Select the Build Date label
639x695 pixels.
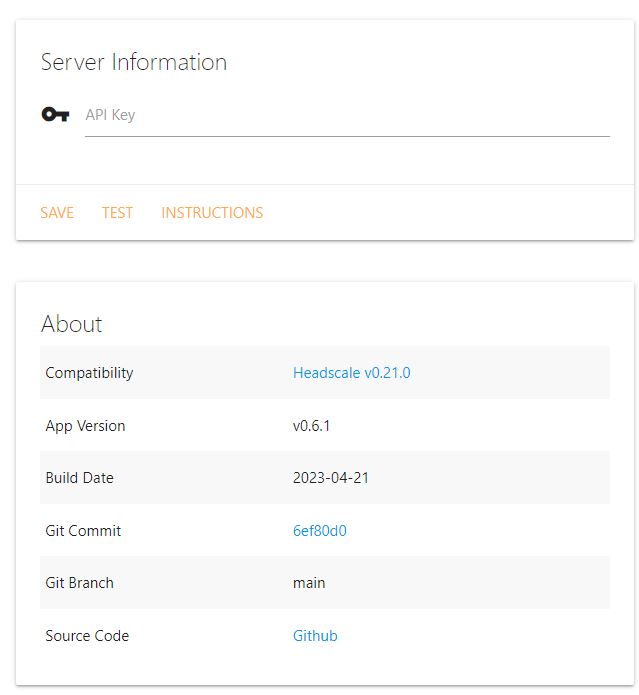pyautogui.click(x=79, y=478)
